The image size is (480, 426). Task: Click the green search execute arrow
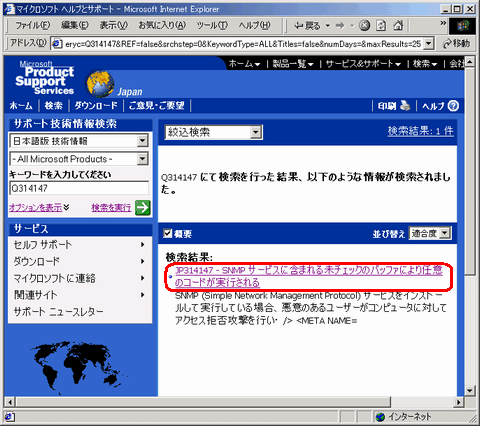(x=143, y=208)
